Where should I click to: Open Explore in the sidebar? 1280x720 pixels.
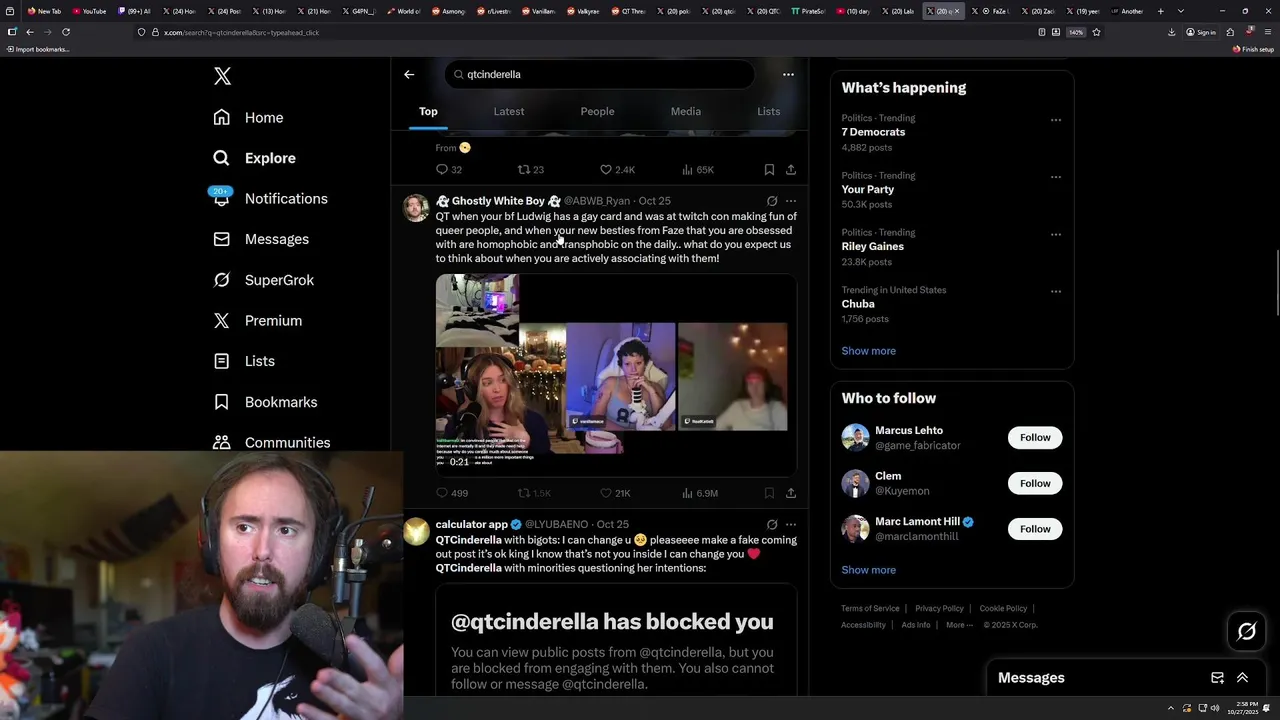(x=254, y=158)
